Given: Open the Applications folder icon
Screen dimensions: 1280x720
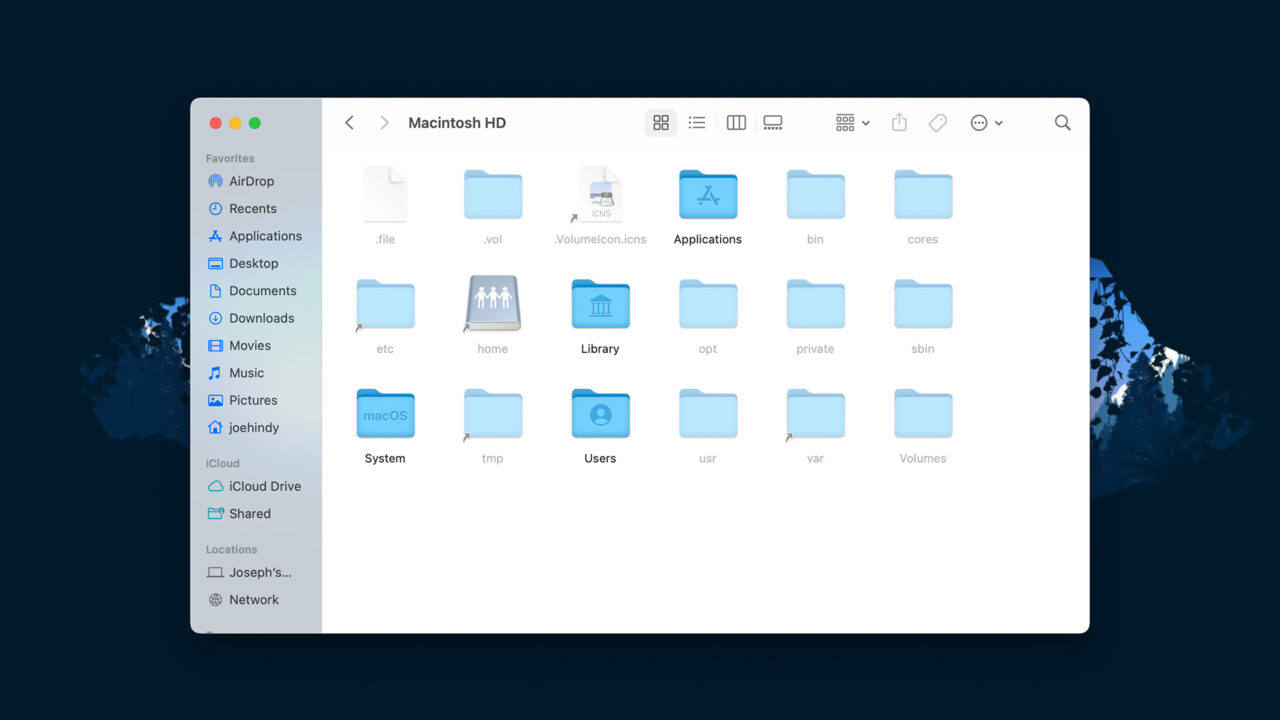Looking at the screenshot, I should coord(707,195).
